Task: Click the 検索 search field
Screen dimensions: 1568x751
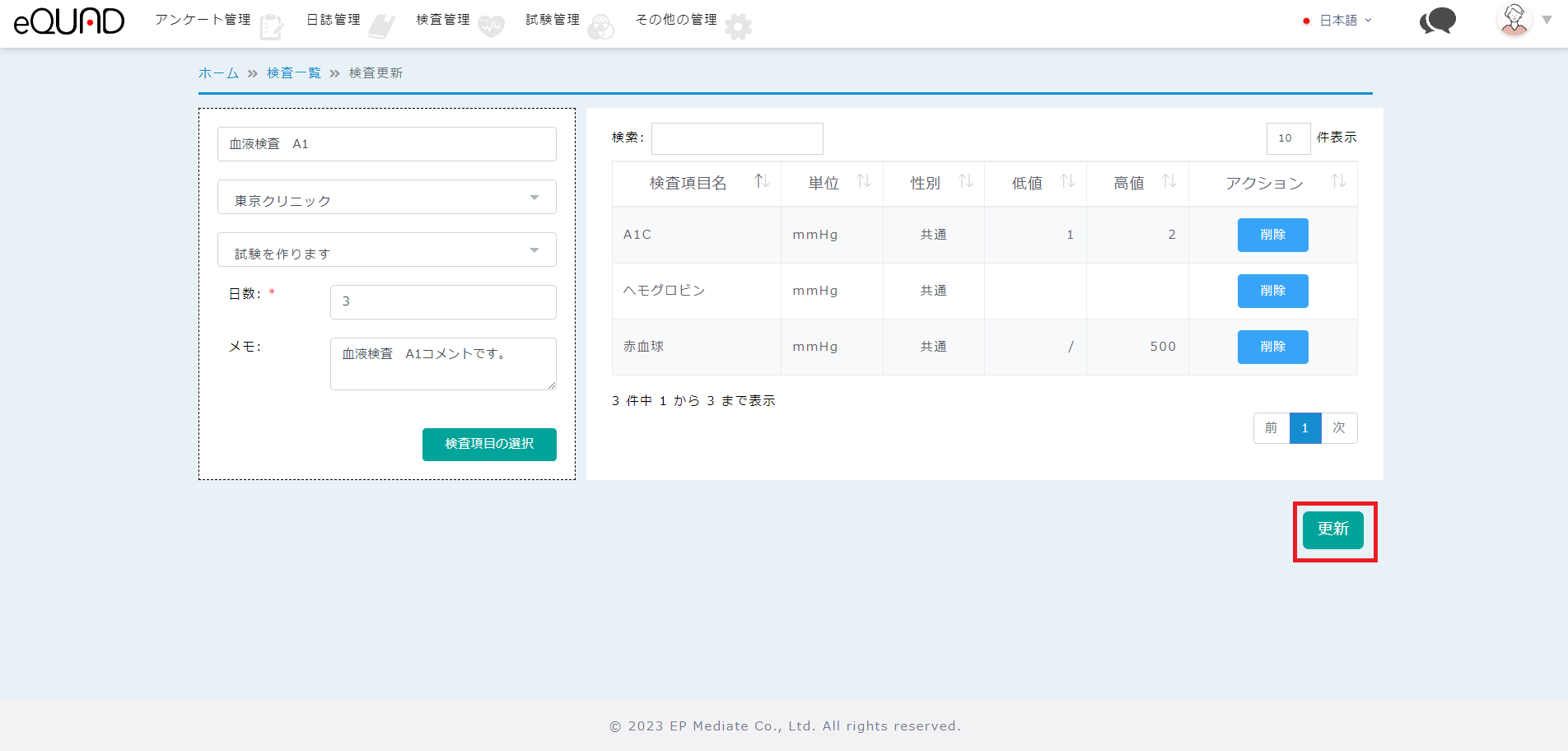Action: (x=737, y=138)
